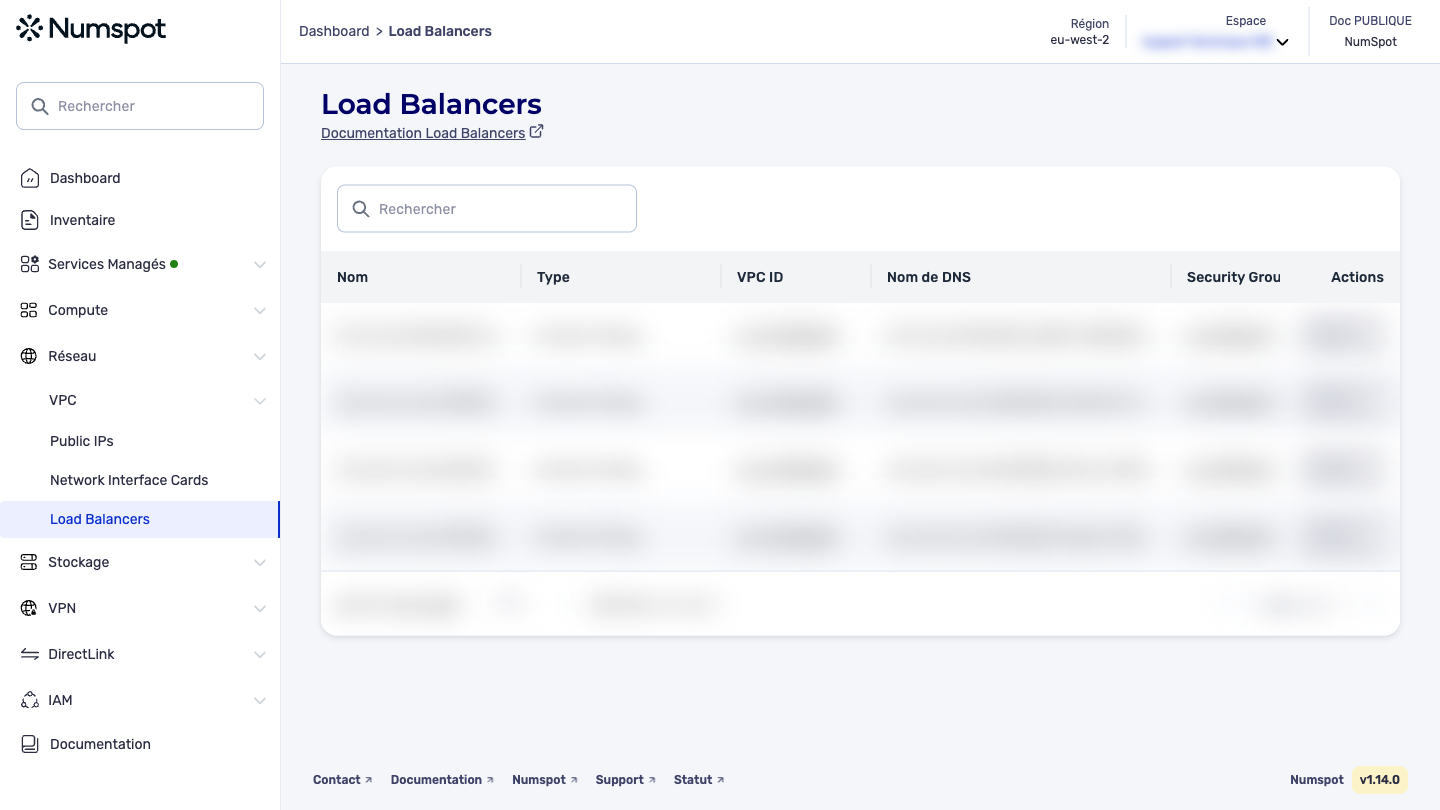The image size is (1440, 810).
Task: Click the Réseau globe icon
Action: coord(29,356)
